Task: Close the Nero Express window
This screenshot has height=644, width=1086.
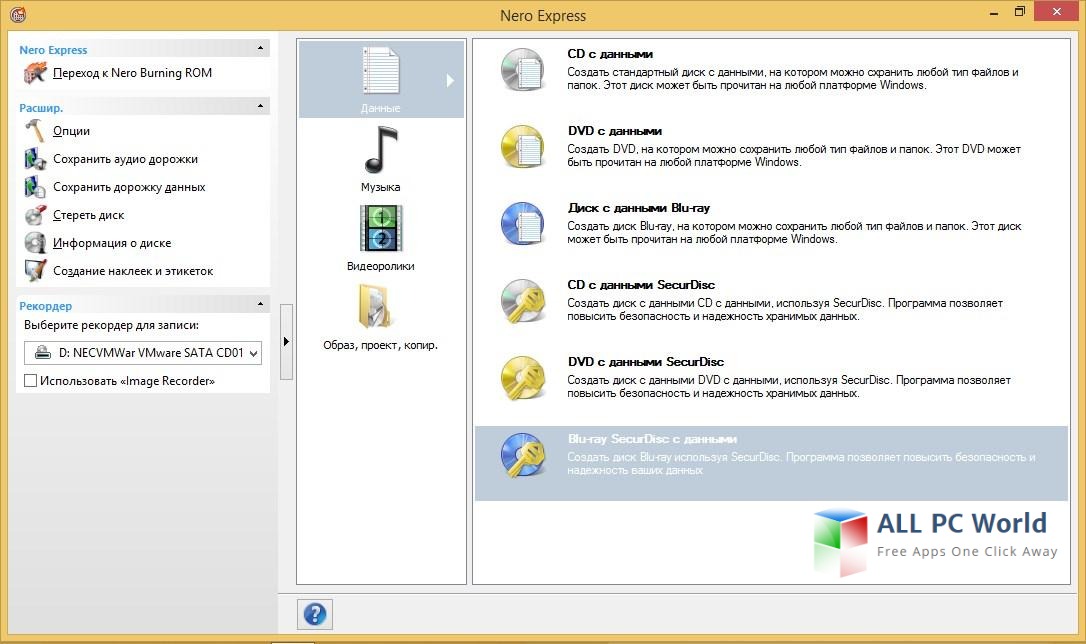Action: [x=1057, y=11]
